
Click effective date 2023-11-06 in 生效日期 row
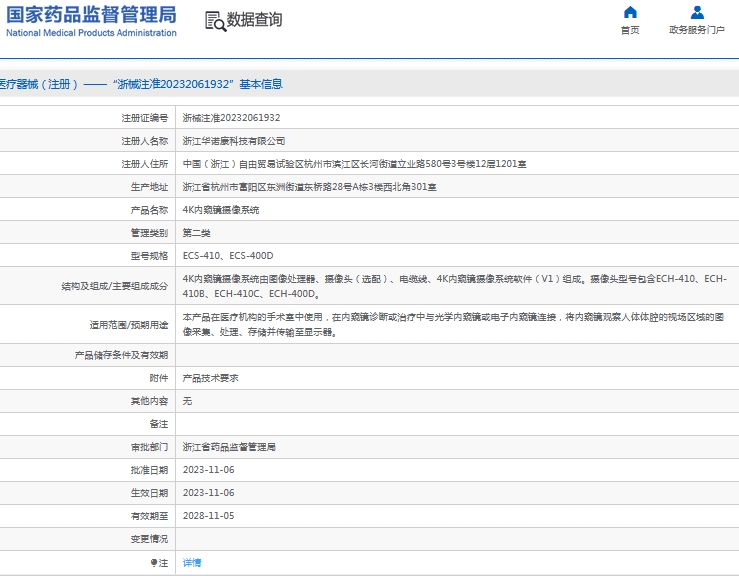tap(208, 493)
